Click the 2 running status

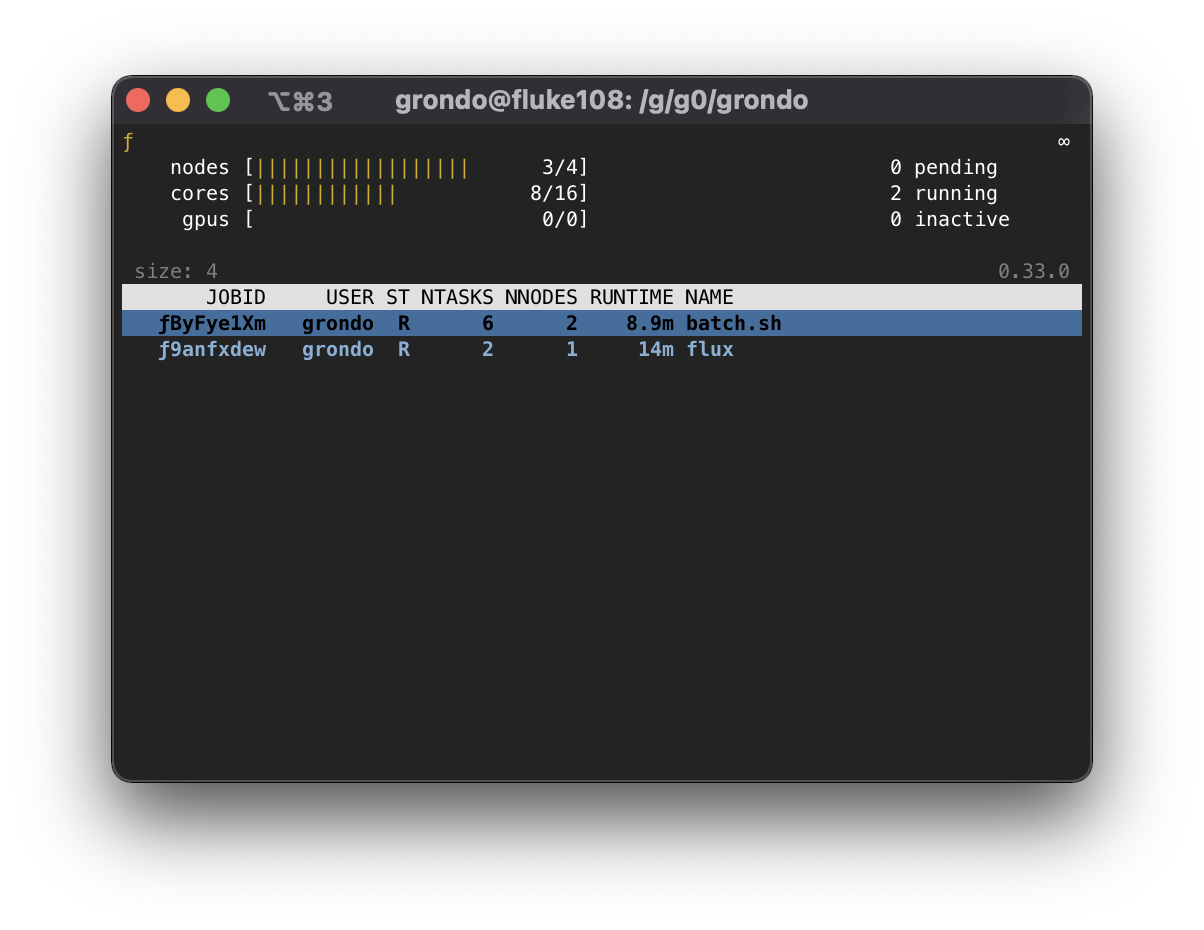click(x=944, y=193)
